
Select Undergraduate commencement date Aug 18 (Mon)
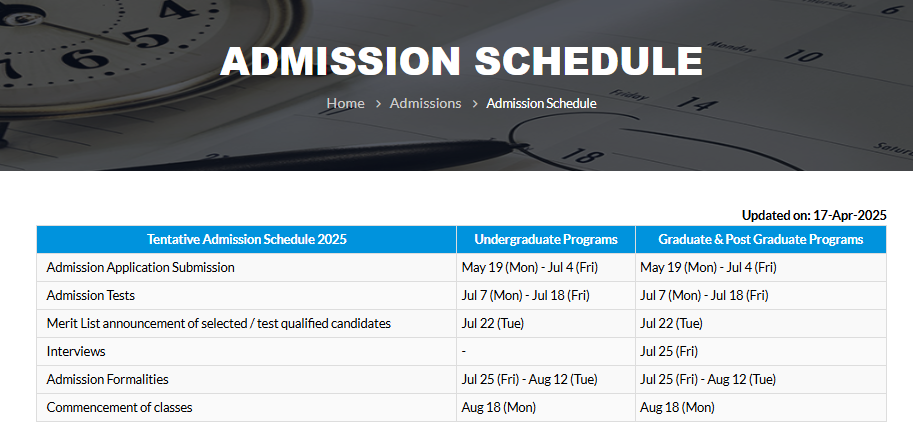click(498, 407)
